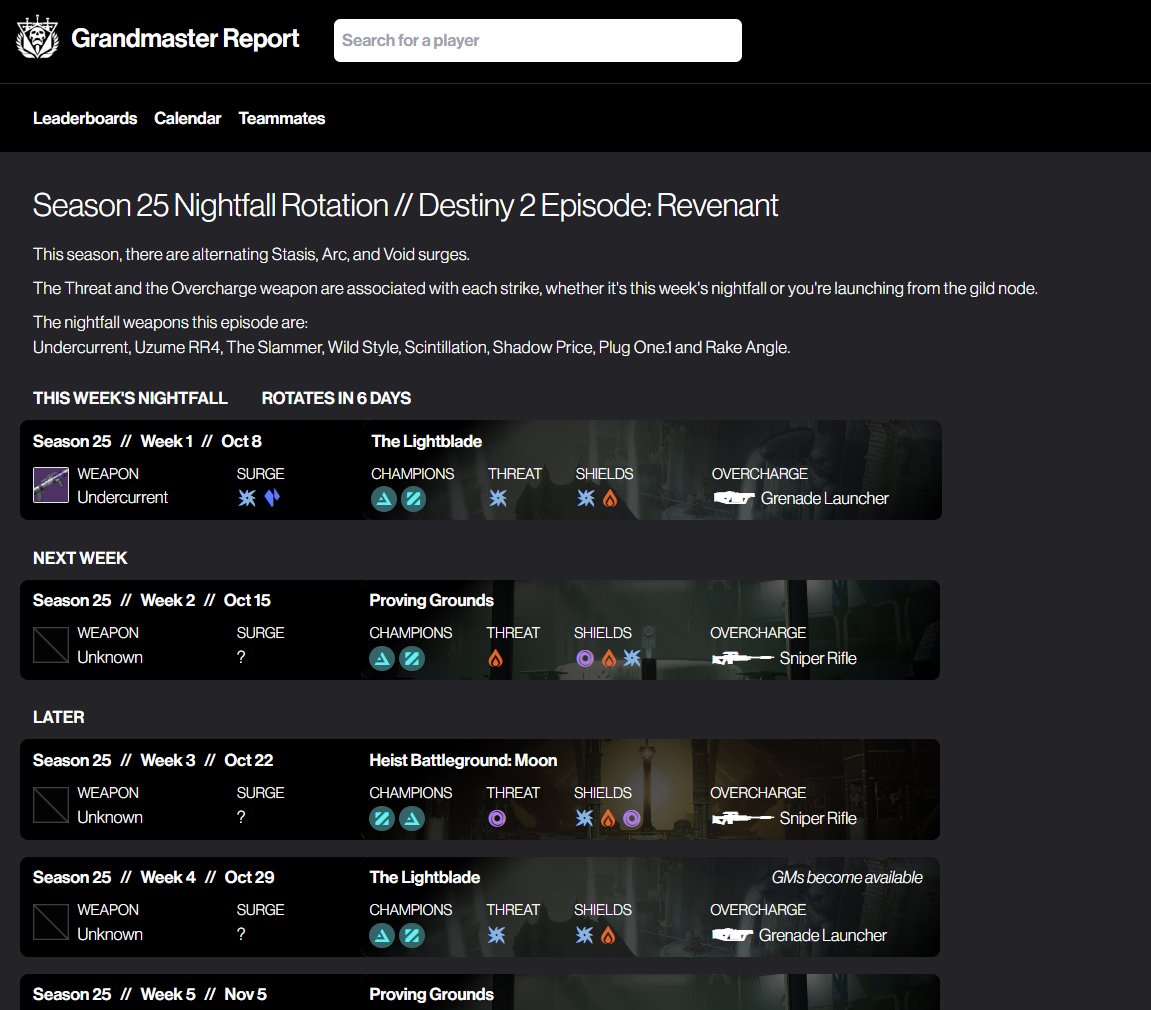Click Barrier champion icon in Week 3 row
This screenshot has width=1151, height=1010.
(x=412, y=818)
